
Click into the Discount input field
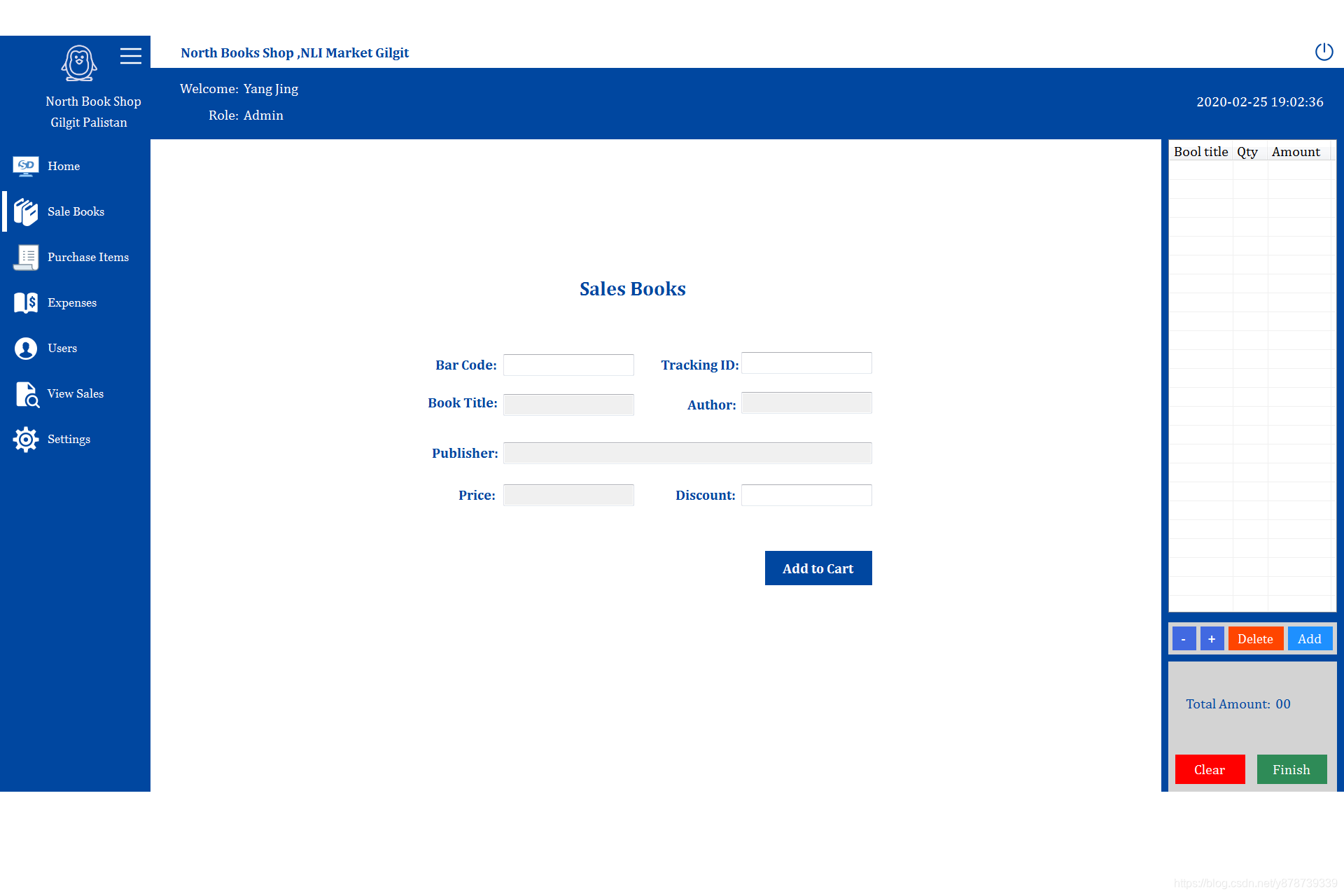806,495
